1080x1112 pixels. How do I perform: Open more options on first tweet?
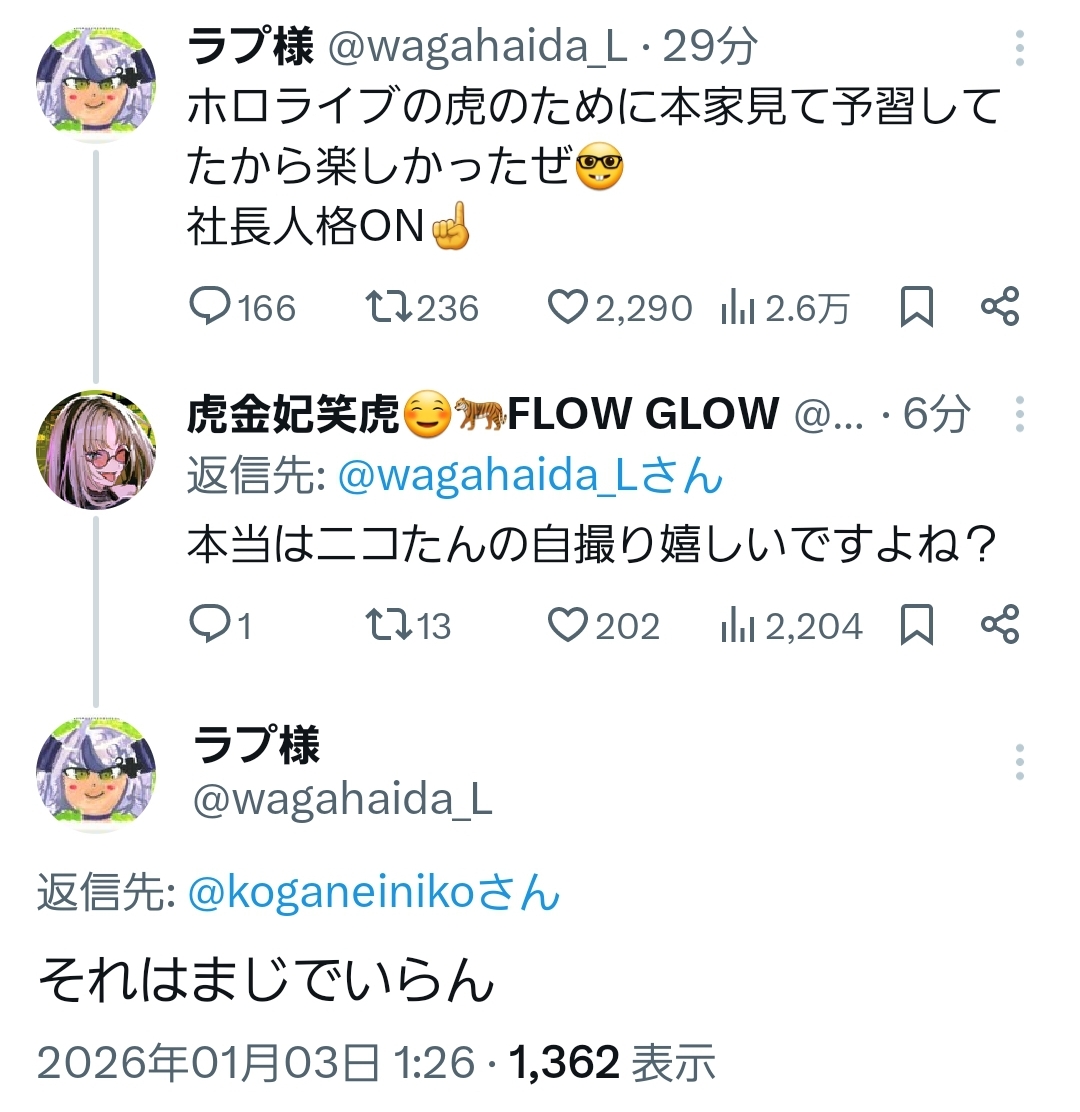click(x=1019, y=48)
